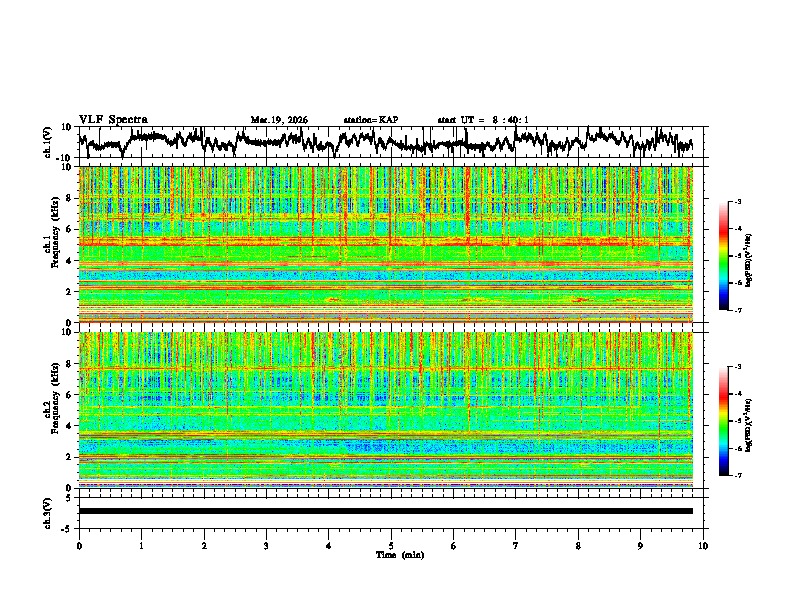The width and height of the screenshot is (792, 612).
Task: Click ch.1 "Frequency (kHz)" axis label
Action: pyautogui.click(x=55, y=232)
